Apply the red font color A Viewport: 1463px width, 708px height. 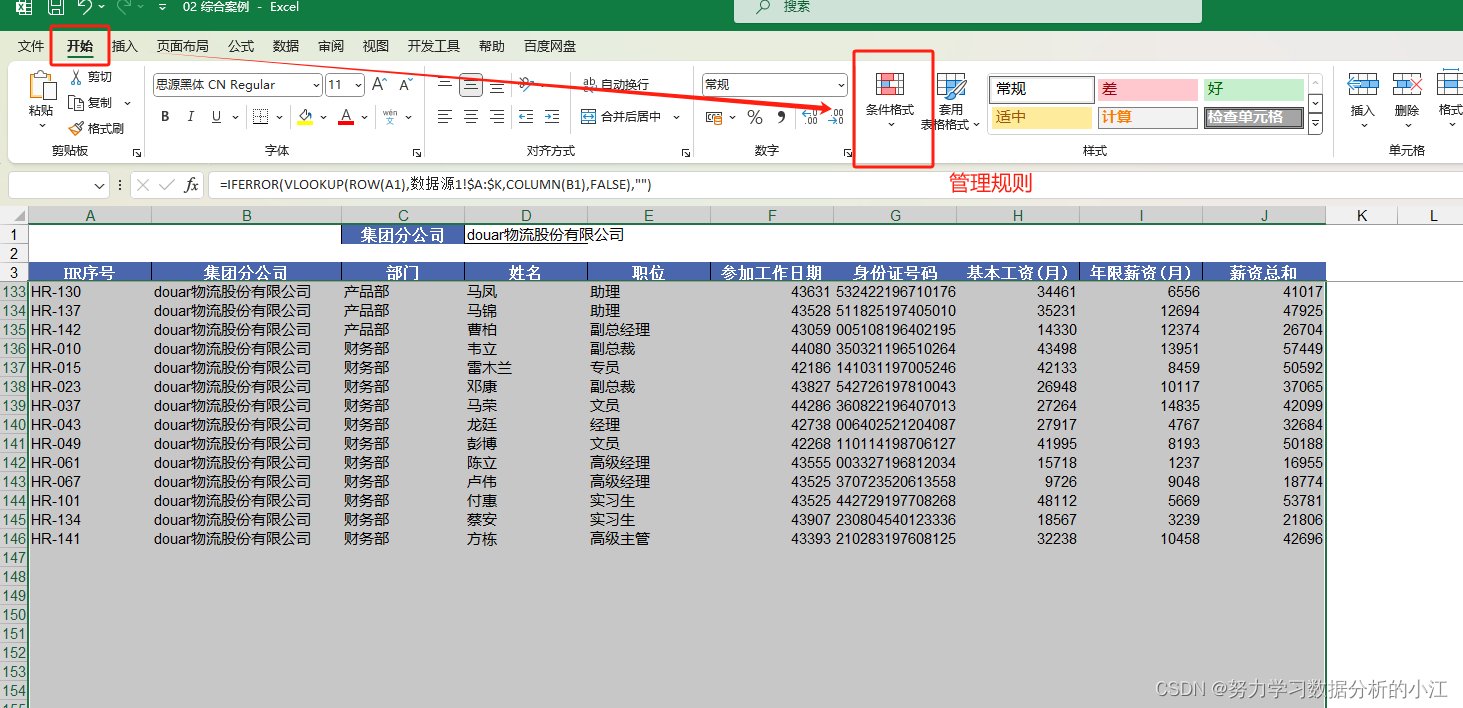tap(346, 117)
